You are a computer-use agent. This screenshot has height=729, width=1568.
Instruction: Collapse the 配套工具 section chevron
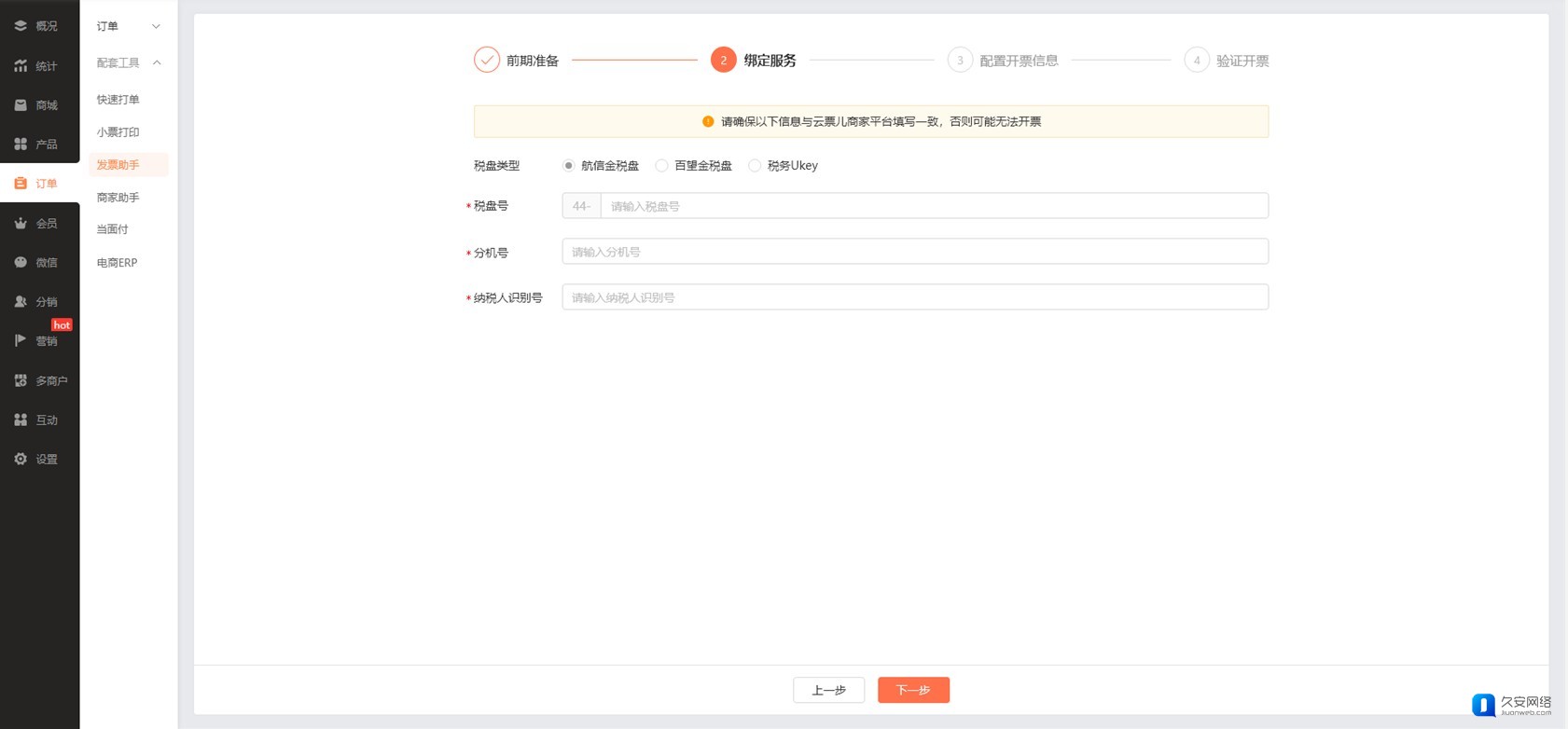(157, 62)
